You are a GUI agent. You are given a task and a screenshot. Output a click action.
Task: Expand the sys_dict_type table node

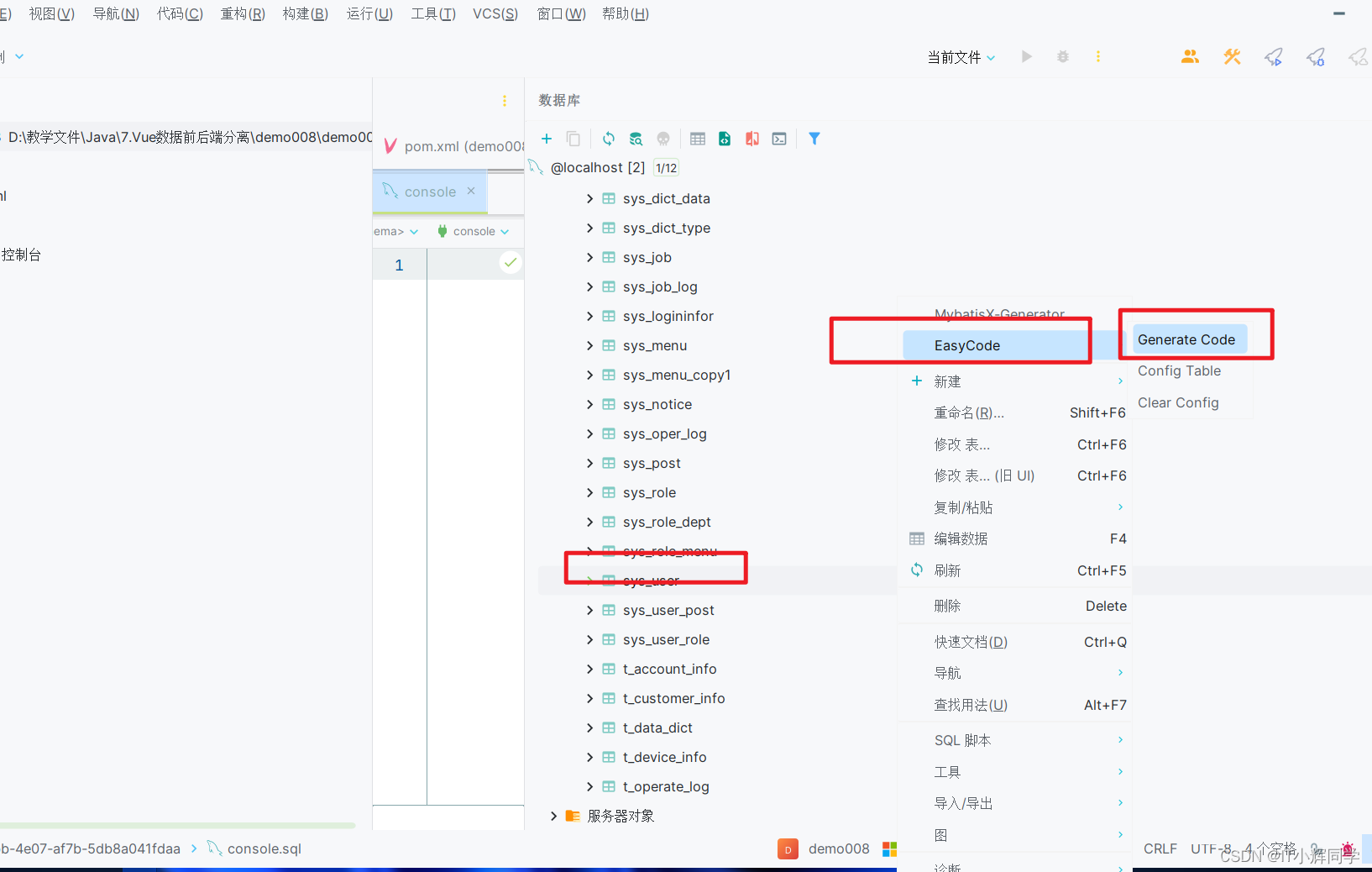click(589, 228)
